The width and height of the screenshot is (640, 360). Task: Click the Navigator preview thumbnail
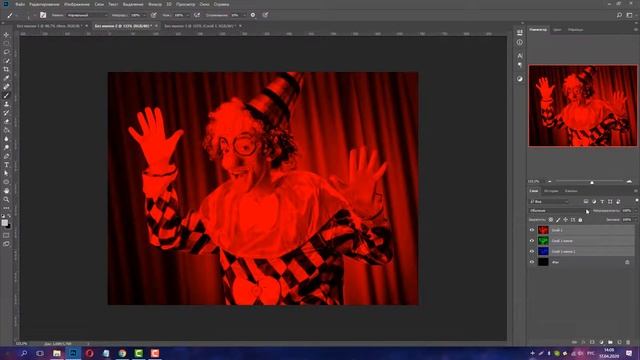[x=582, y=105]
